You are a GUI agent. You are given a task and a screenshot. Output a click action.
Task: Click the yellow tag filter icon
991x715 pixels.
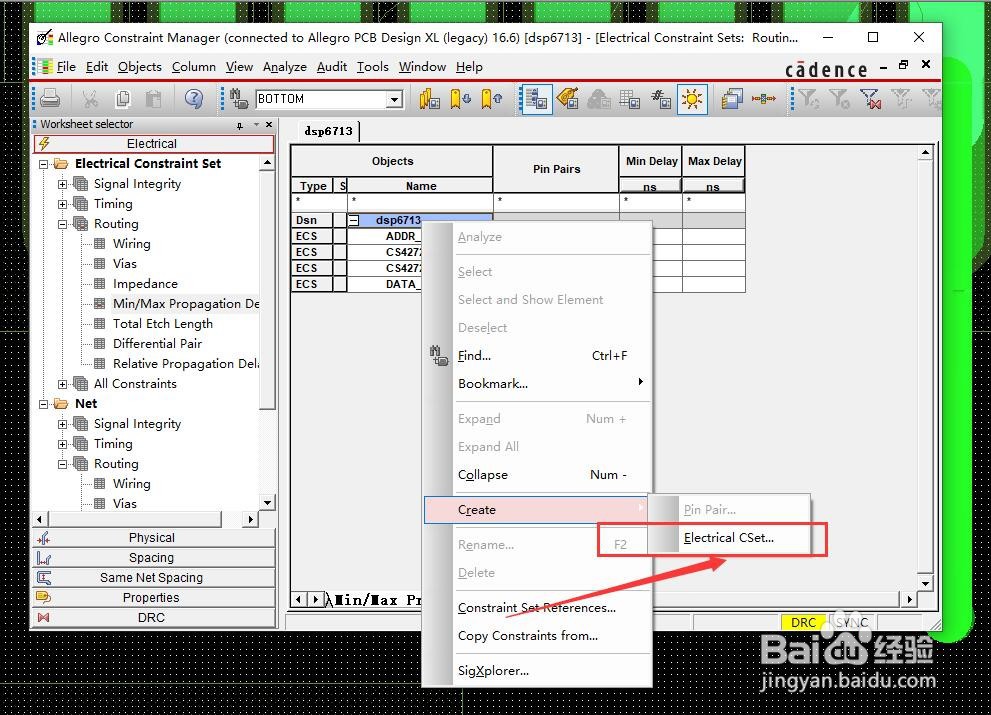pyautogui.click(x=568, y=99)
